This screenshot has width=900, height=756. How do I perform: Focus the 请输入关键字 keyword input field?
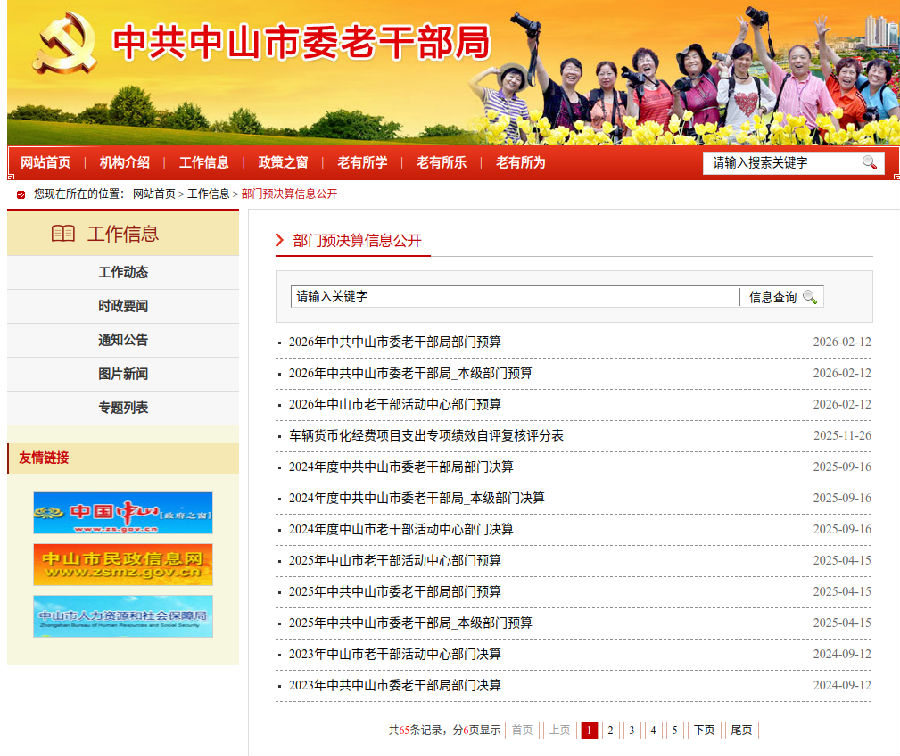514,297
